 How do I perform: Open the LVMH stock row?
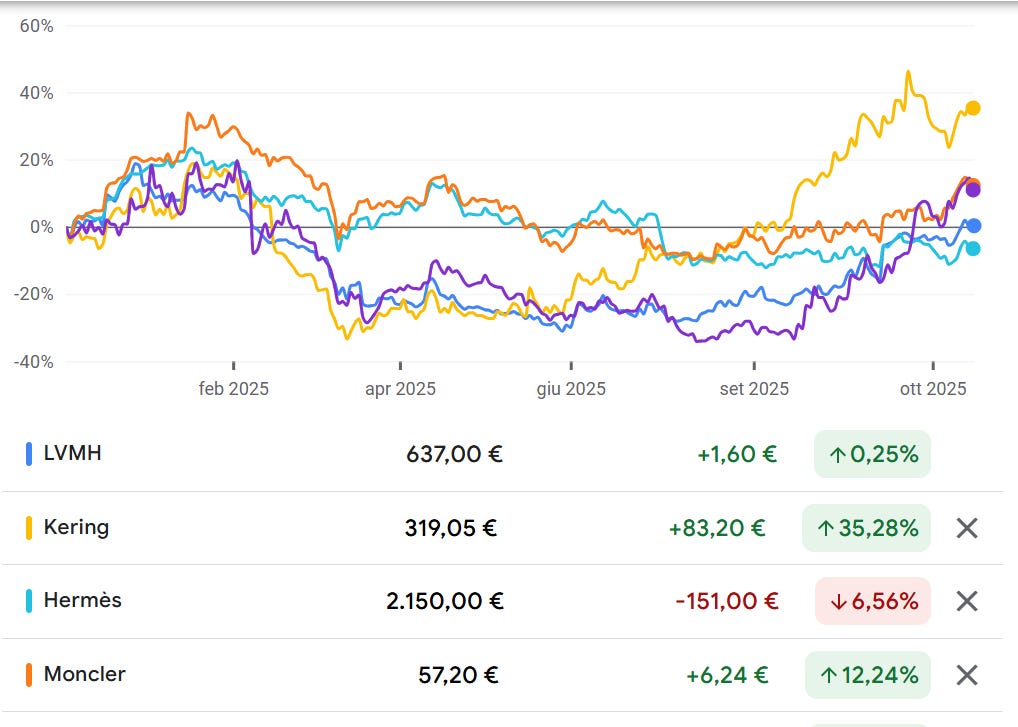pos(503,454)
